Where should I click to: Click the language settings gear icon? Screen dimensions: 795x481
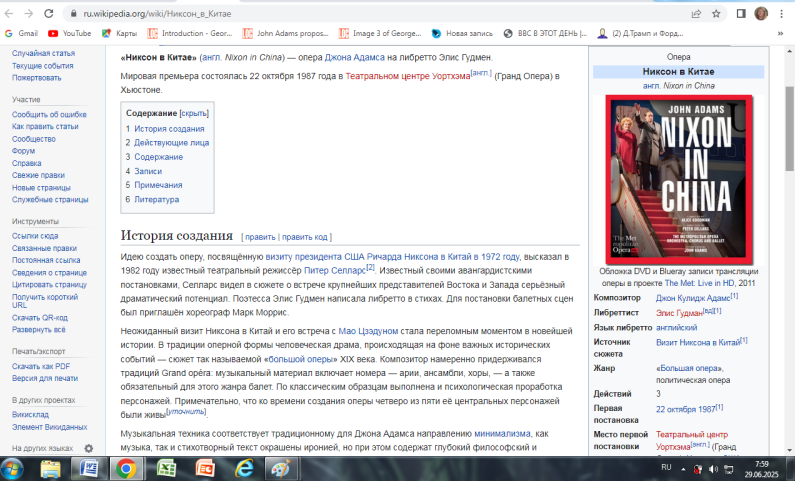click(89, 449)
